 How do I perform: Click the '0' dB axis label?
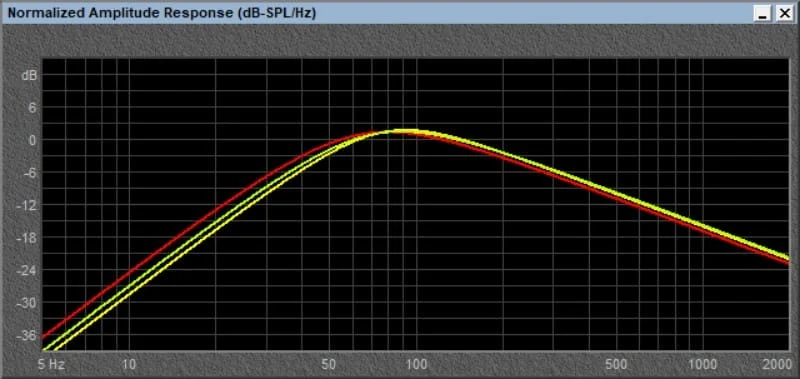[33, 140]
